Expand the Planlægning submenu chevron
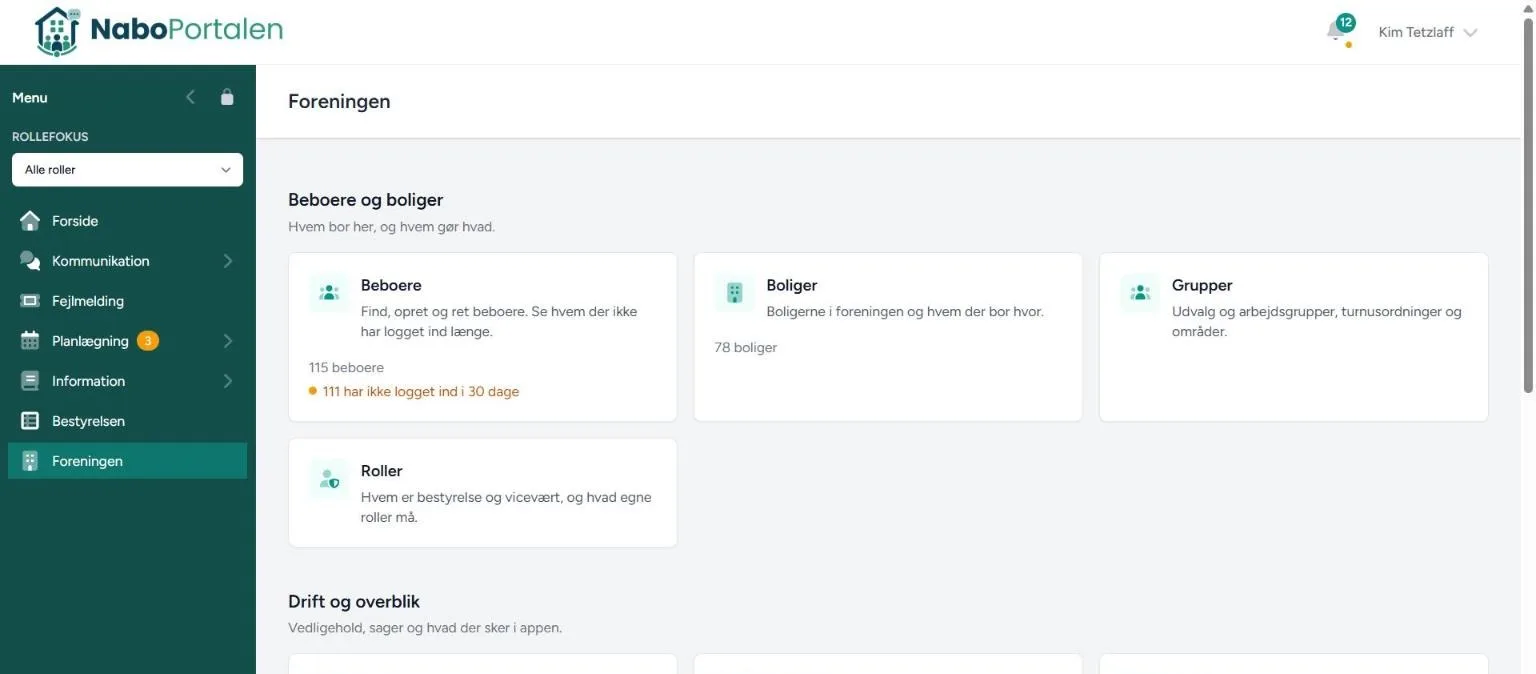This screenshot has height=674, width=1536. pyautogui.click(x=228, y=341)
